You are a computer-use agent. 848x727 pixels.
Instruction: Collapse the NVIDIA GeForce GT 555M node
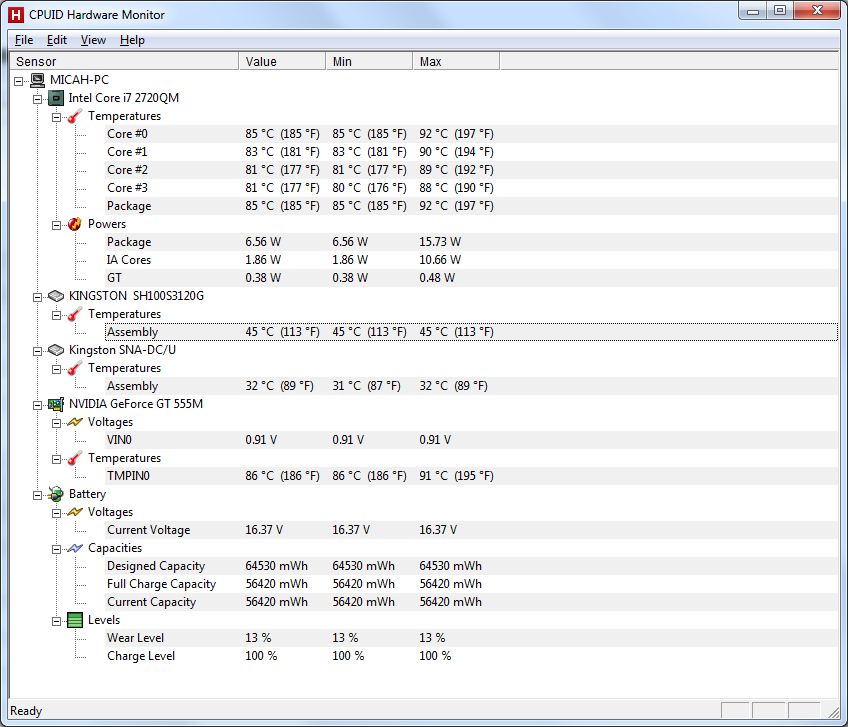(37, 405)
